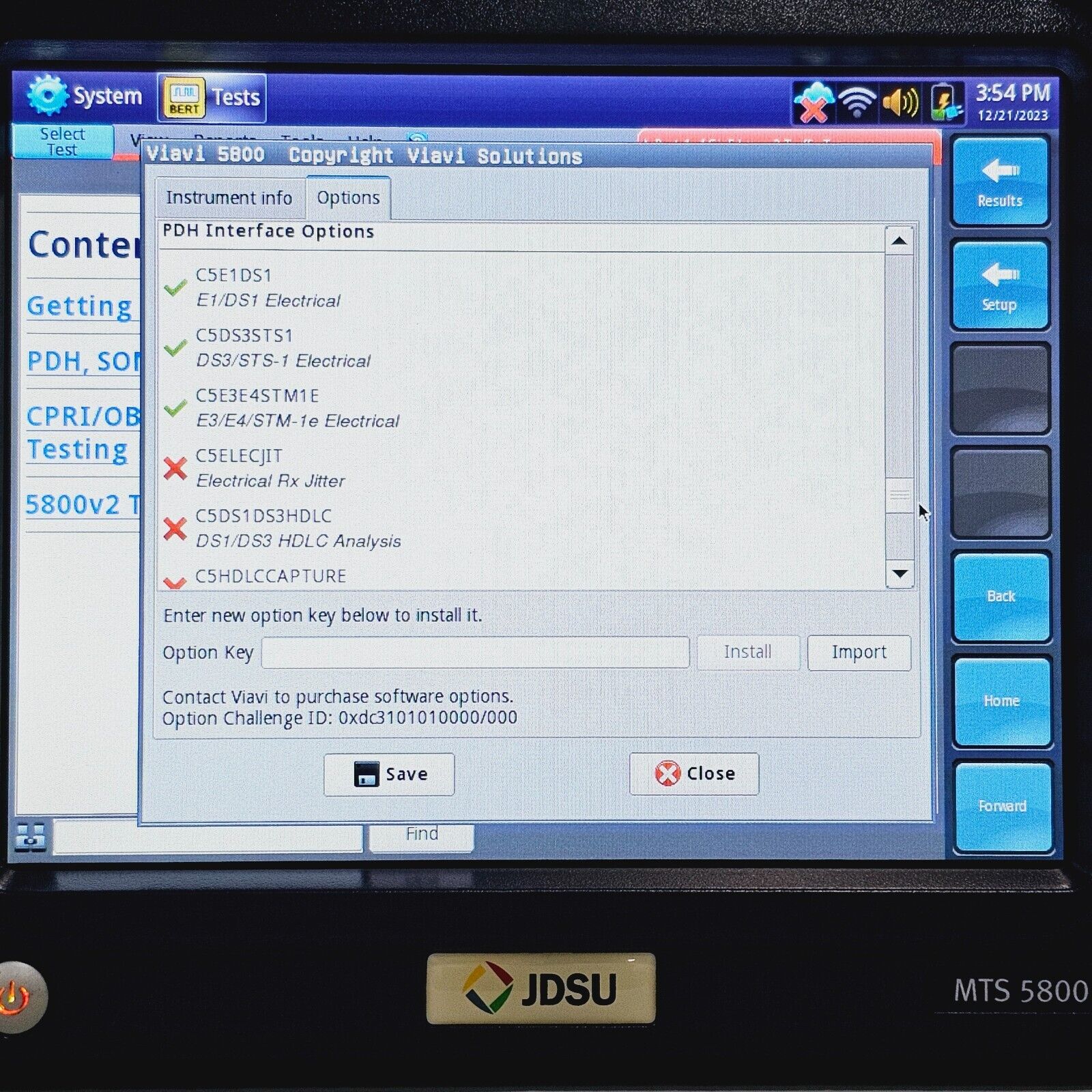Select the BERT Tests icon

[x=183, y=97]
